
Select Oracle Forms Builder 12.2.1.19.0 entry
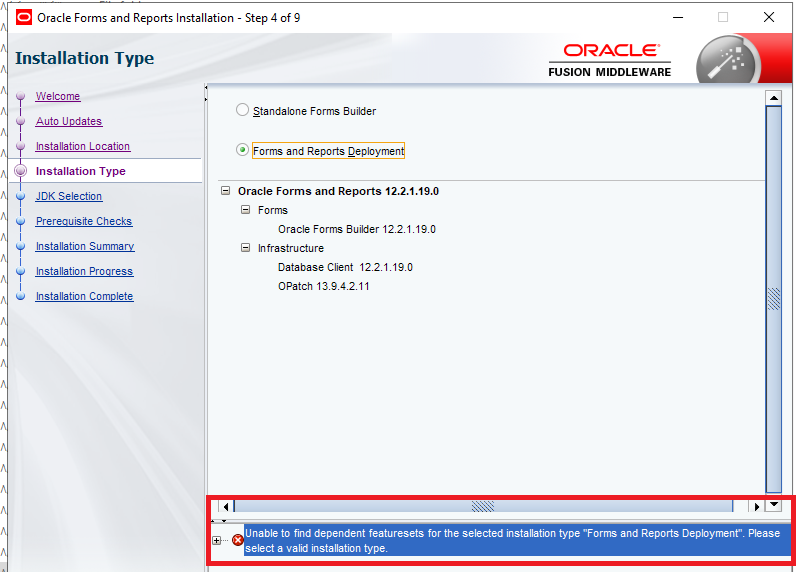point(357,229)
